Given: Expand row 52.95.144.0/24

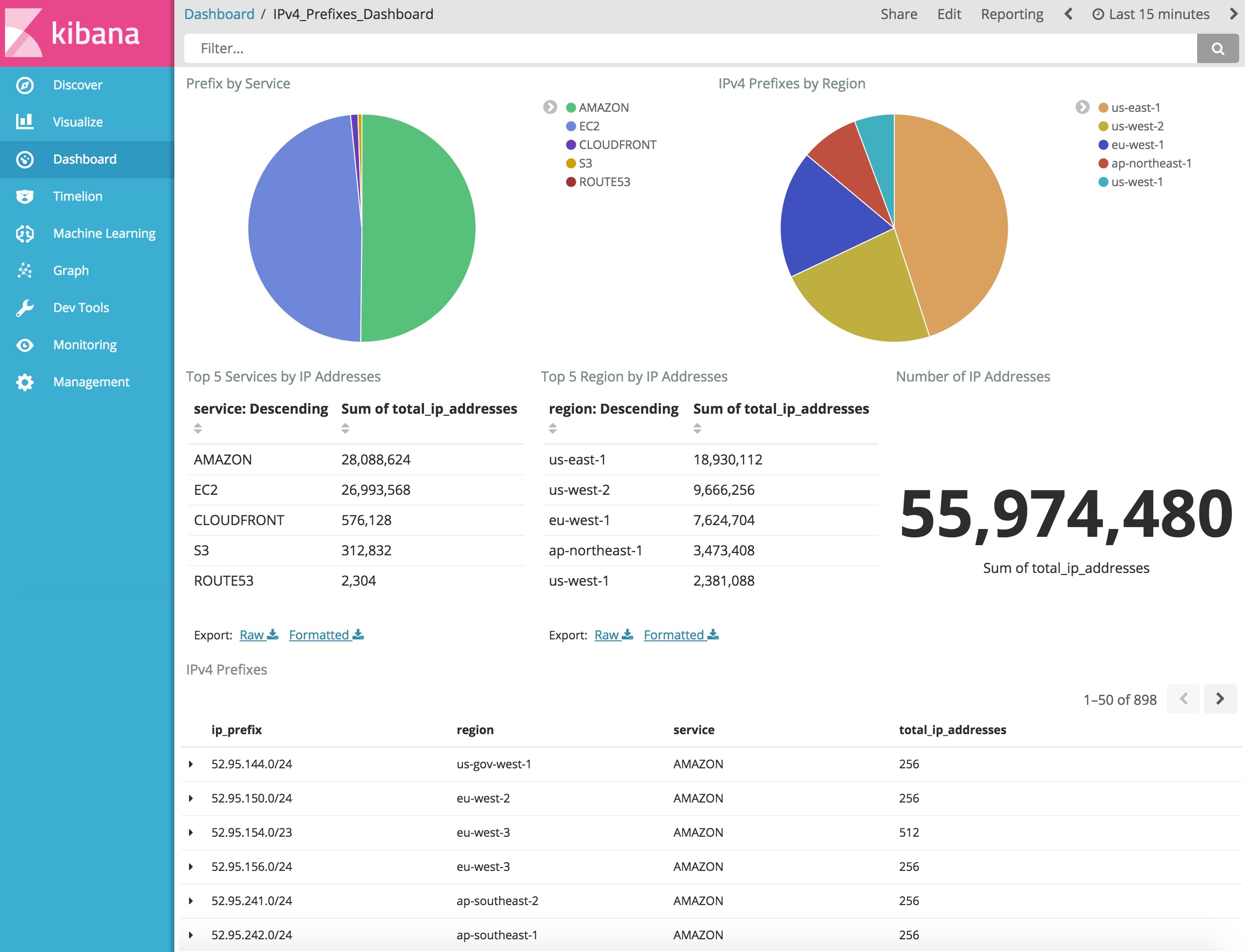Looking at the screenshot, I should click(x=191, y=764).
